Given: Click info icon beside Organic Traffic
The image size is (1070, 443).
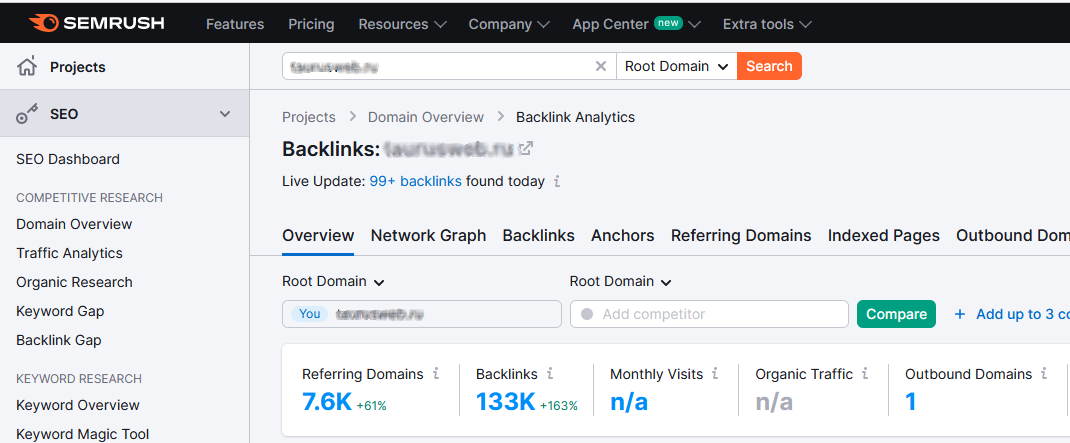Looking at the screenshot, I should (865, 374).
